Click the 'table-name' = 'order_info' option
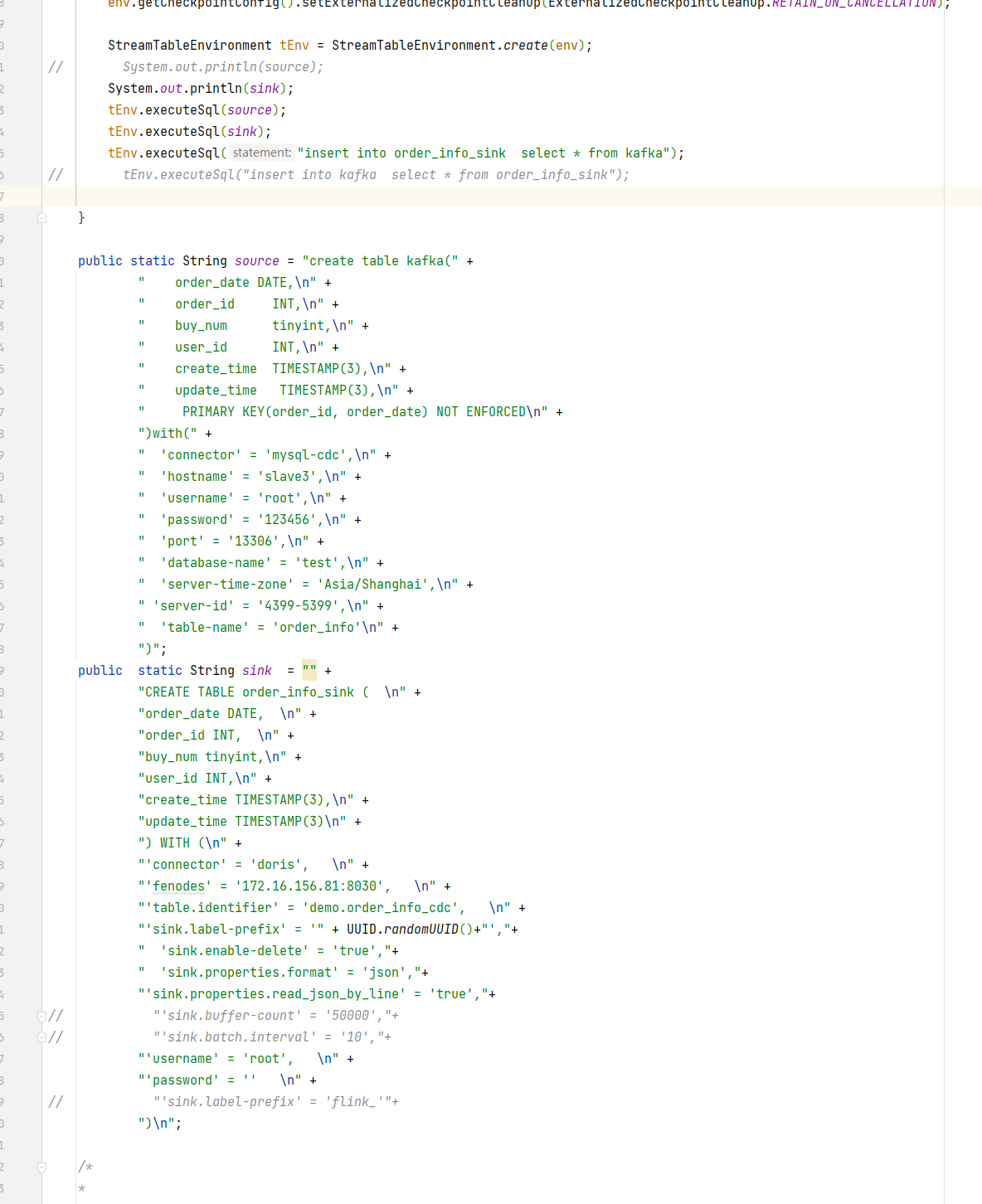Screen dimensions: 982x1204 tap(260, 628)
